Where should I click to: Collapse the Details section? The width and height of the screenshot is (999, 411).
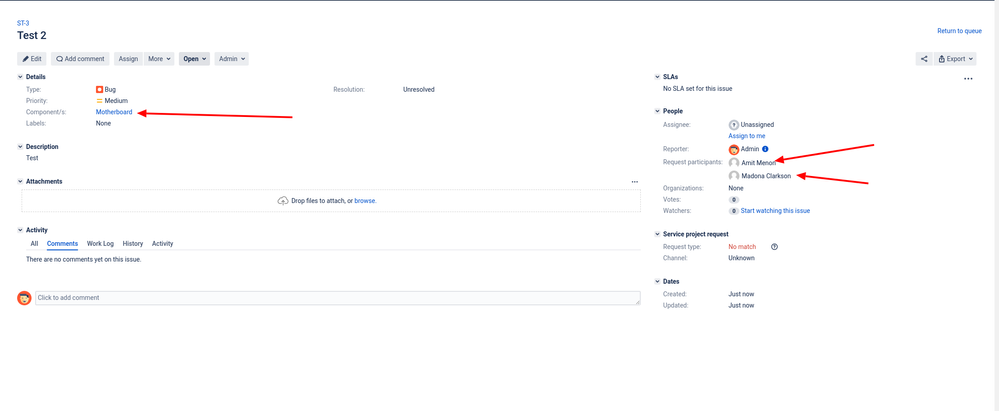[20, 77]
